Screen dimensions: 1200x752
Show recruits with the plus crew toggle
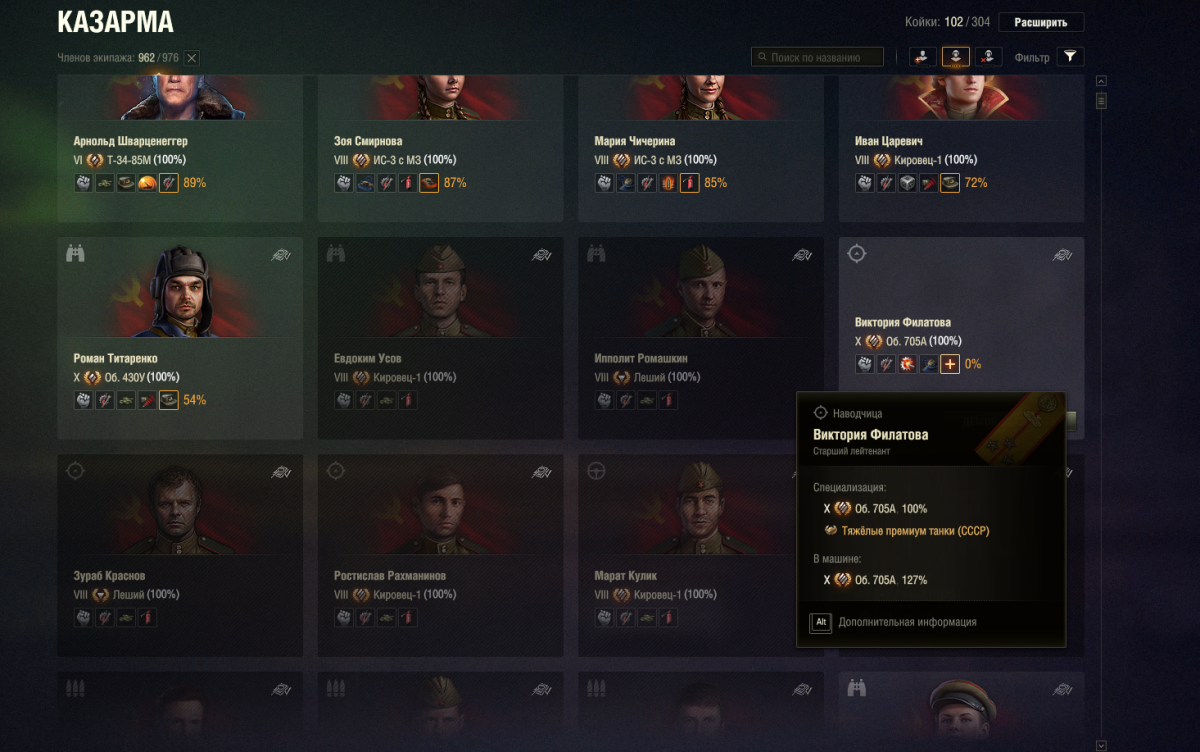pos(923,57)
